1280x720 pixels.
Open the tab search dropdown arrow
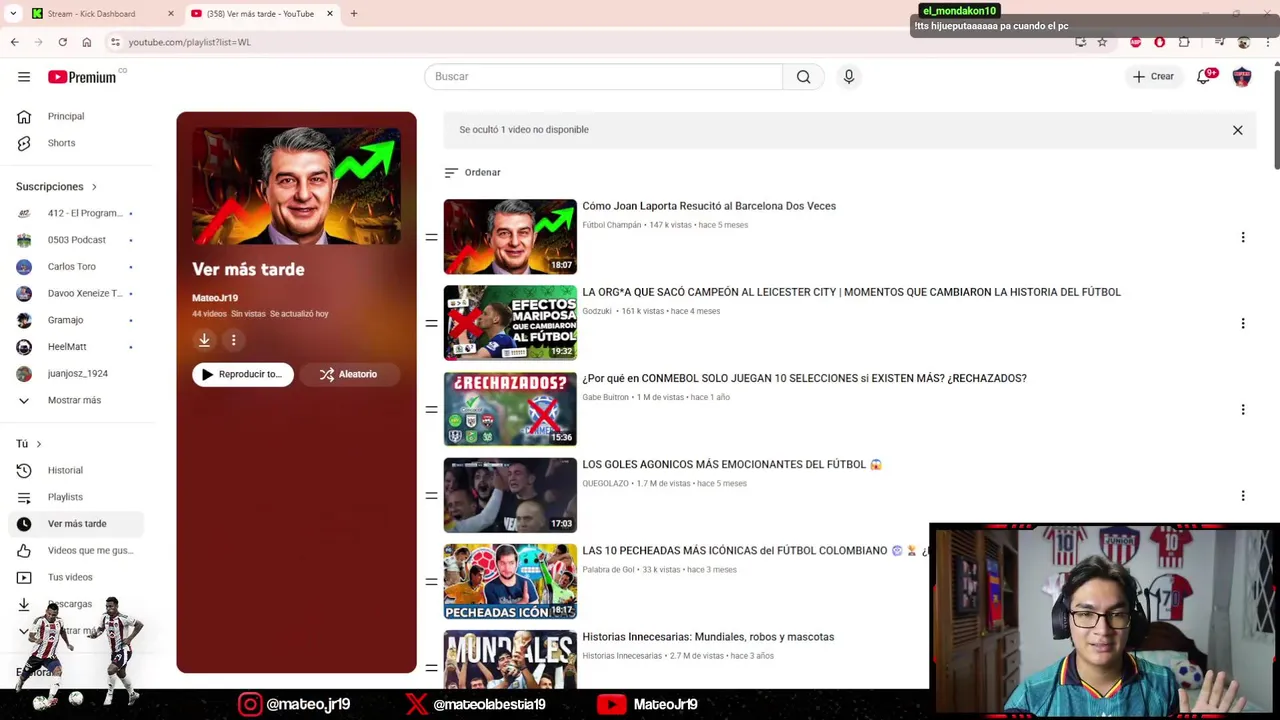point(13,14)
